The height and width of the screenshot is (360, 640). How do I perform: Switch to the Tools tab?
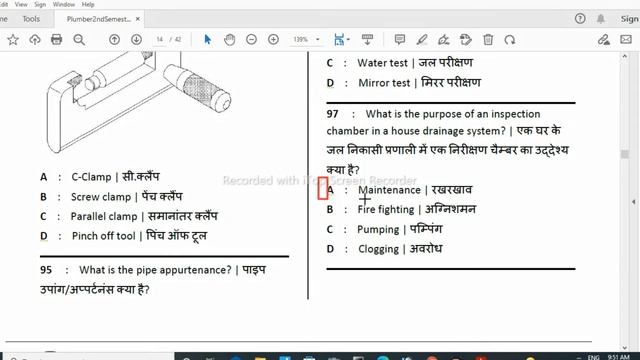click(31, 19)
